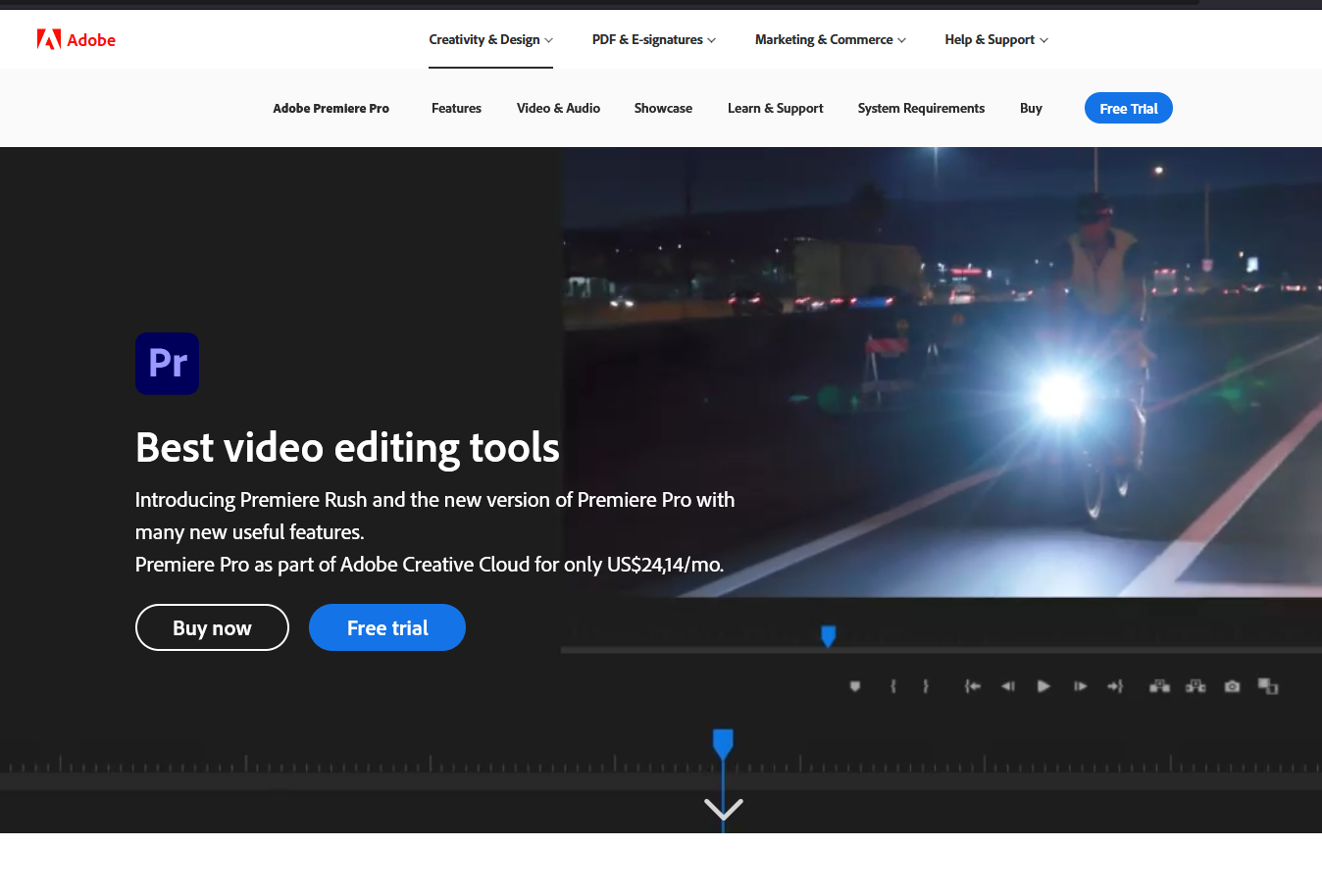
Task: Click the Premiere Pro 'Pr' app icon
Action: 167,364
